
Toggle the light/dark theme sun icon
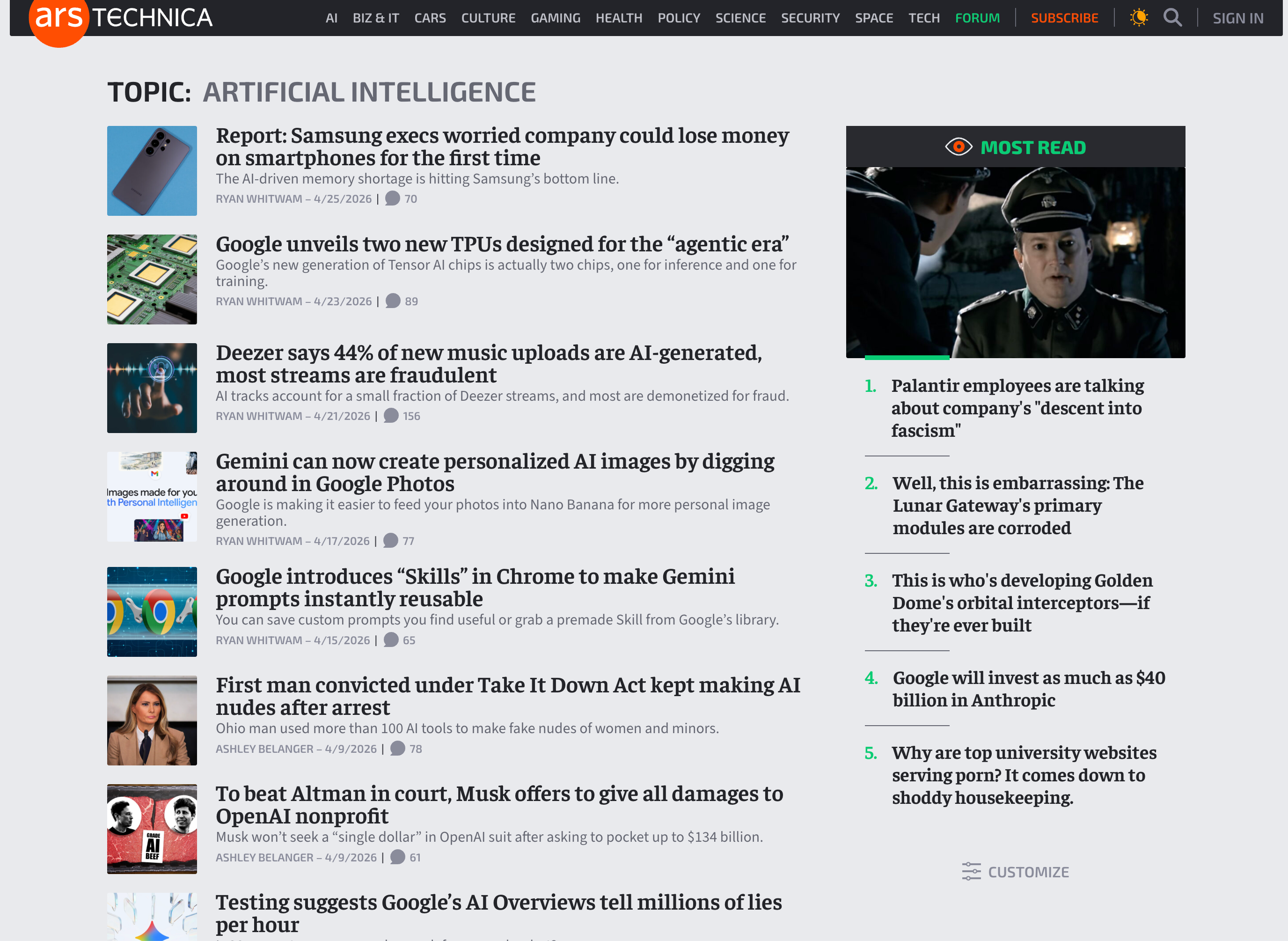pyautogui.click(x=1139, y=18)
